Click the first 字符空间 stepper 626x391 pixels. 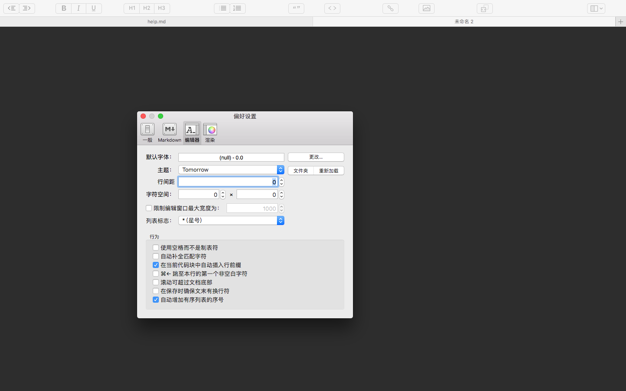(223, 195)
